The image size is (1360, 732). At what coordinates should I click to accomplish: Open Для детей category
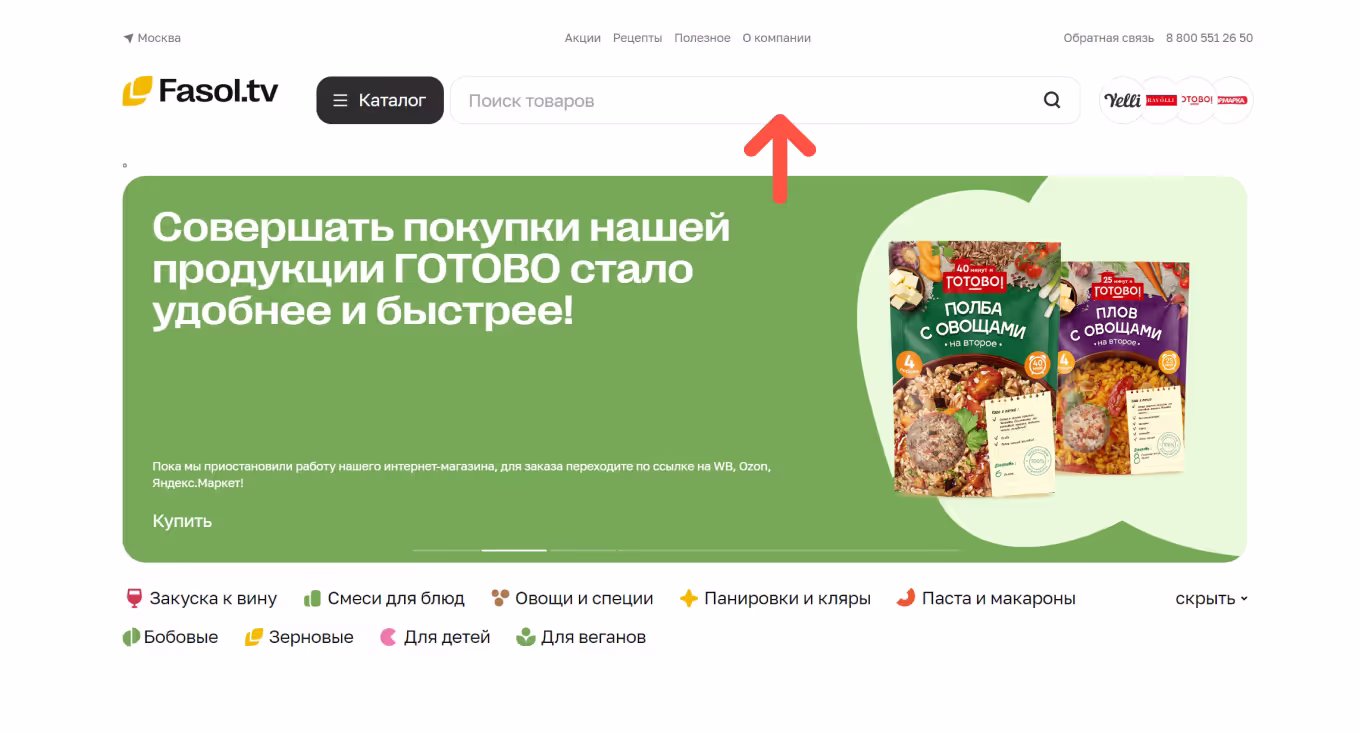tap(435, 637)
